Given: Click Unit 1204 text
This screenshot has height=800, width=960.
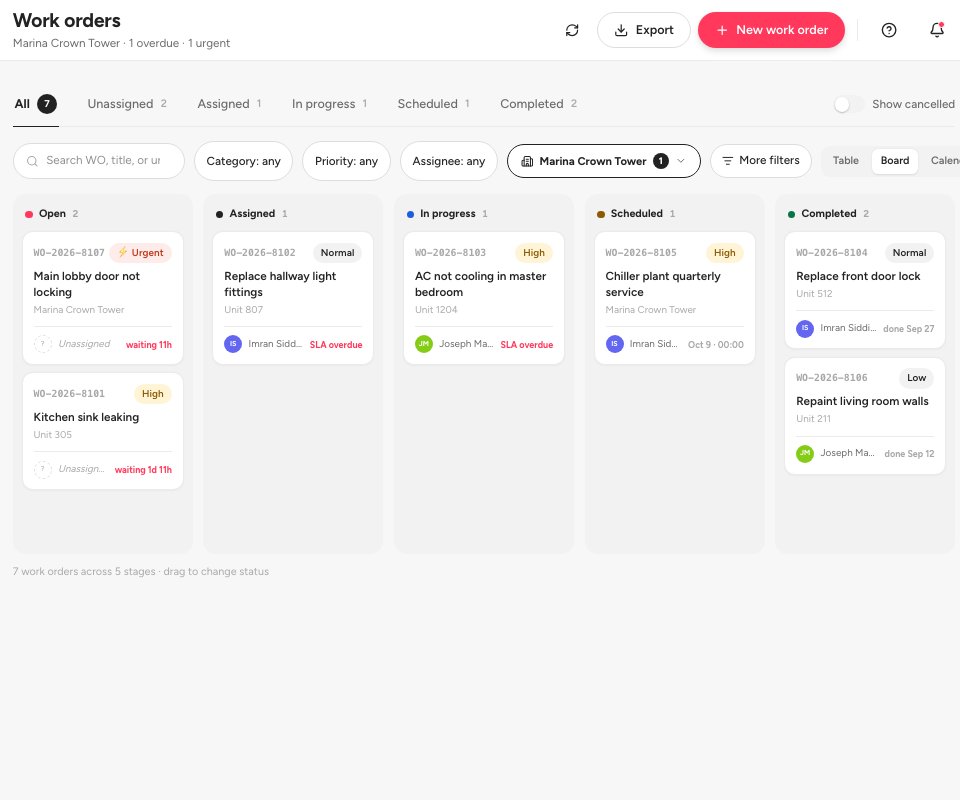Looking at the screenshot, I should click(x=436, y=310).
